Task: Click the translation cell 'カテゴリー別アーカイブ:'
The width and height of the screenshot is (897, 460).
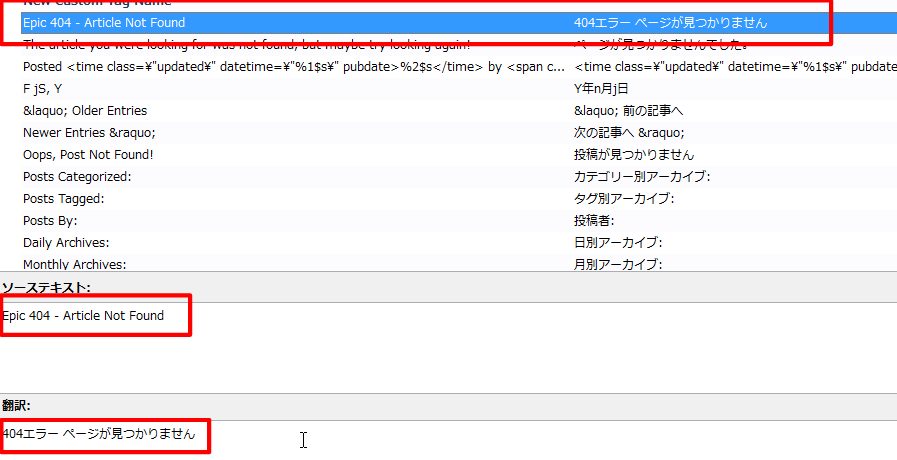Action: pos(642,177)
